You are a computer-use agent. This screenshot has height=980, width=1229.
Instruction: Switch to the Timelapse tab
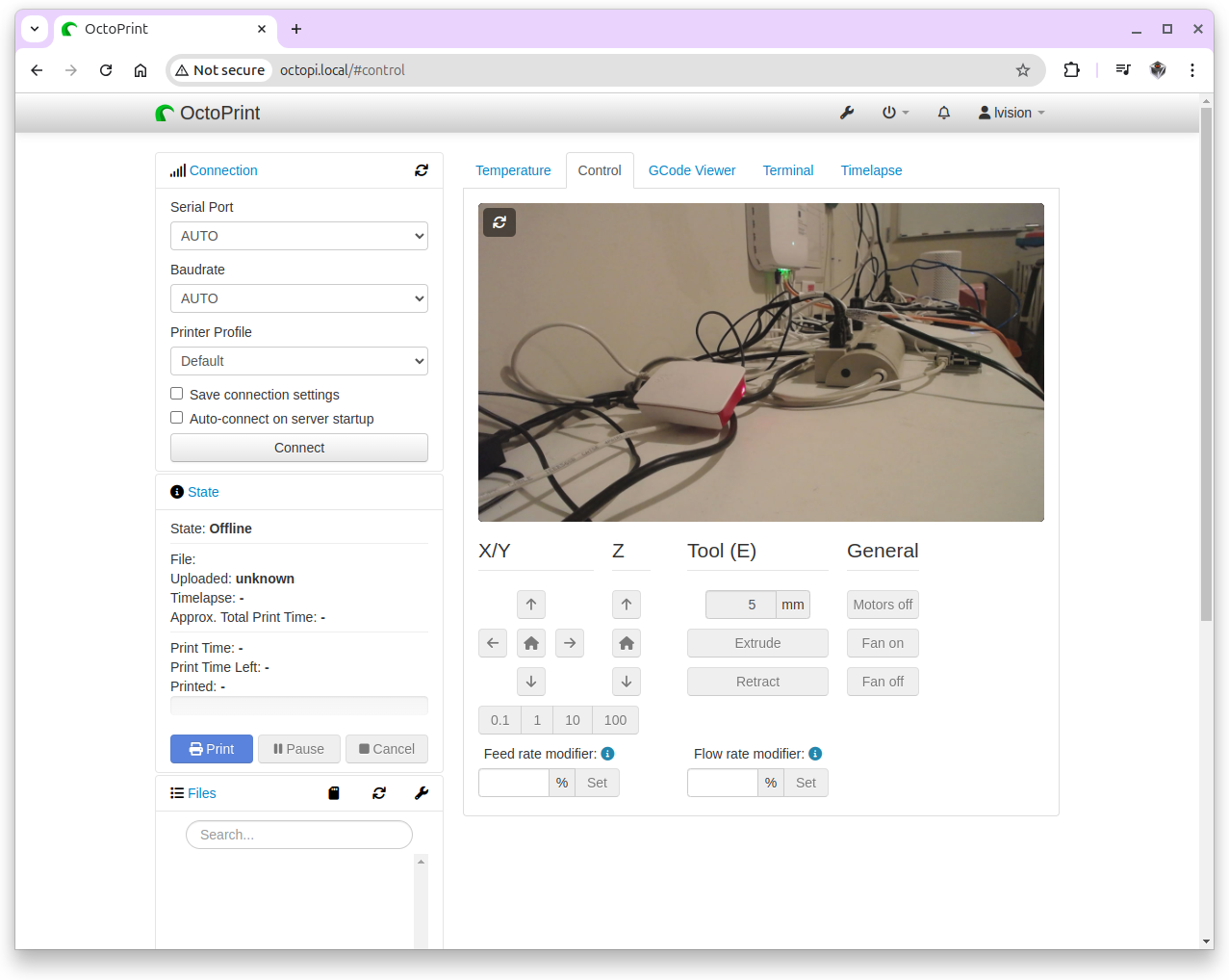872,170
